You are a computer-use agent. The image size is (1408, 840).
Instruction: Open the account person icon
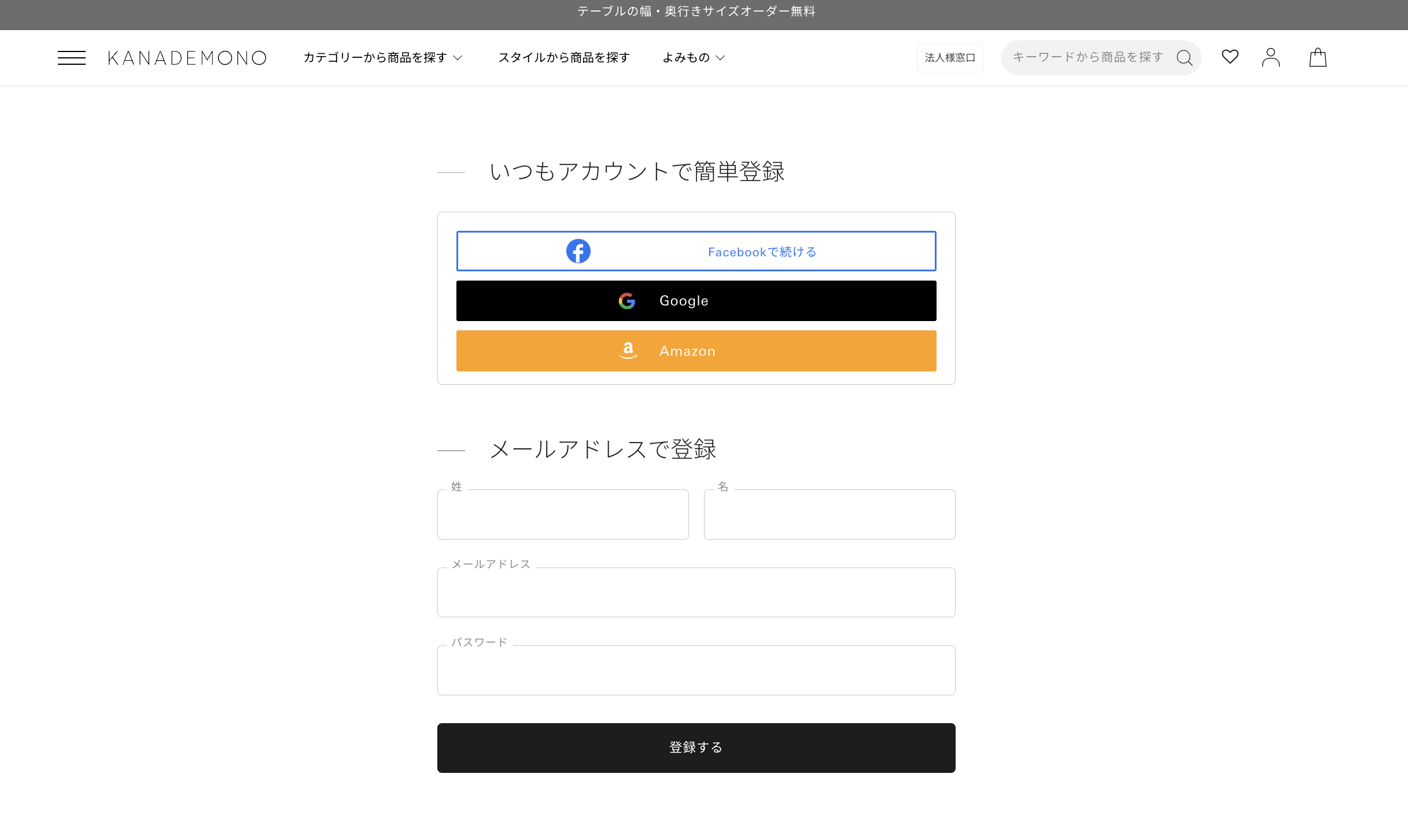coord(1271,57)
